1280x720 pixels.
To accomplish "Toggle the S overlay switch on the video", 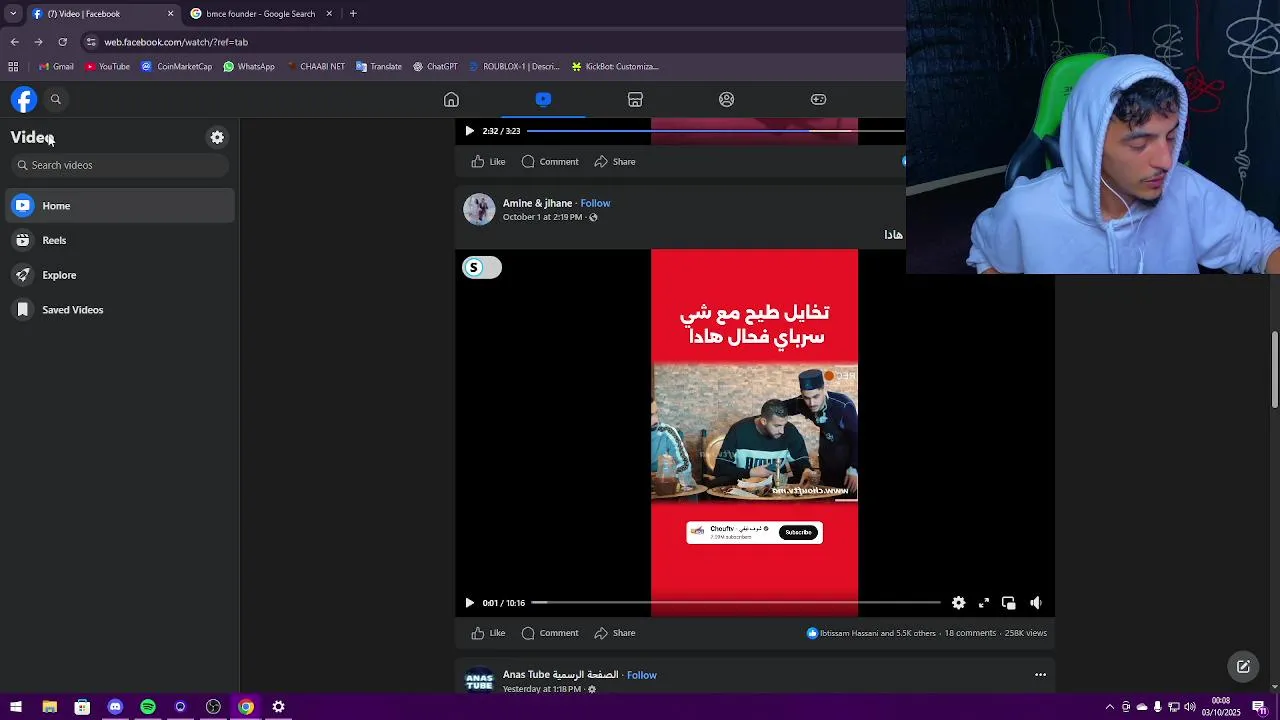I will click(x=481, y=267).
